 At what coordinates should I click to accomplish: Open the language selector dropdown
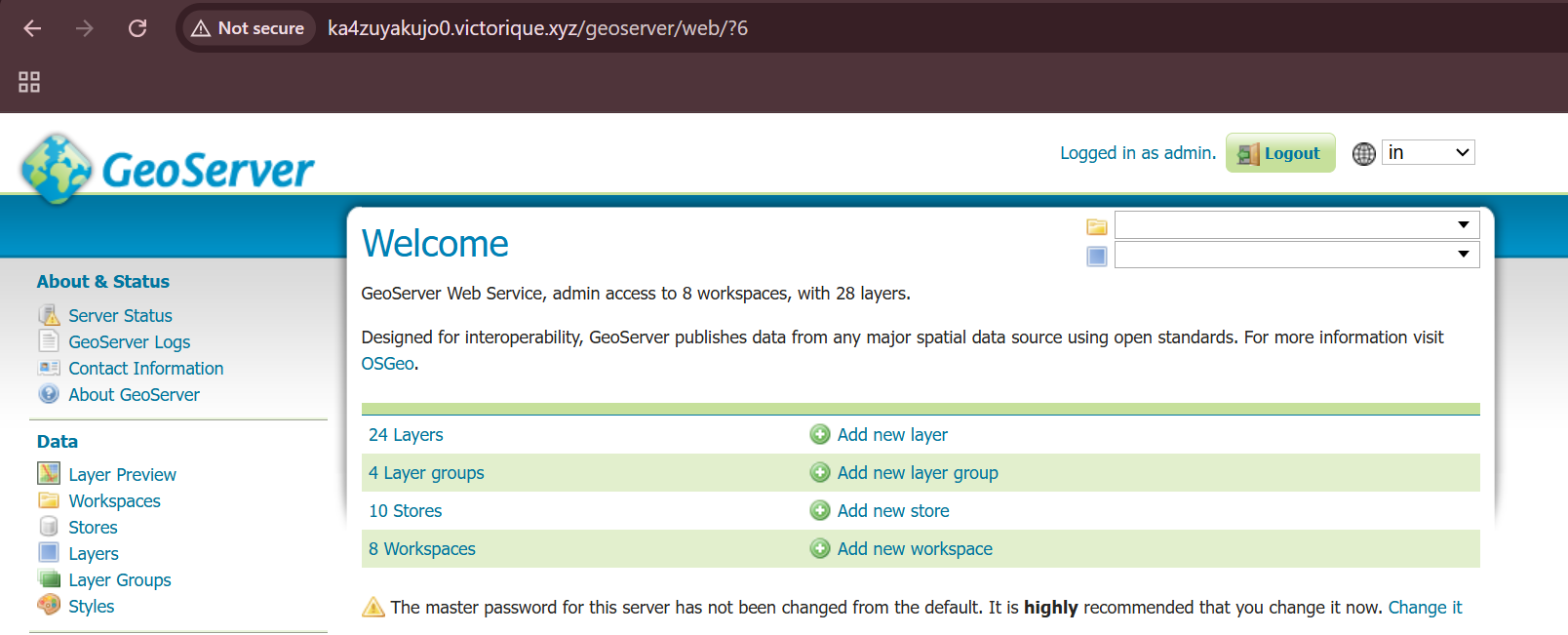(x=1428, y=153)
